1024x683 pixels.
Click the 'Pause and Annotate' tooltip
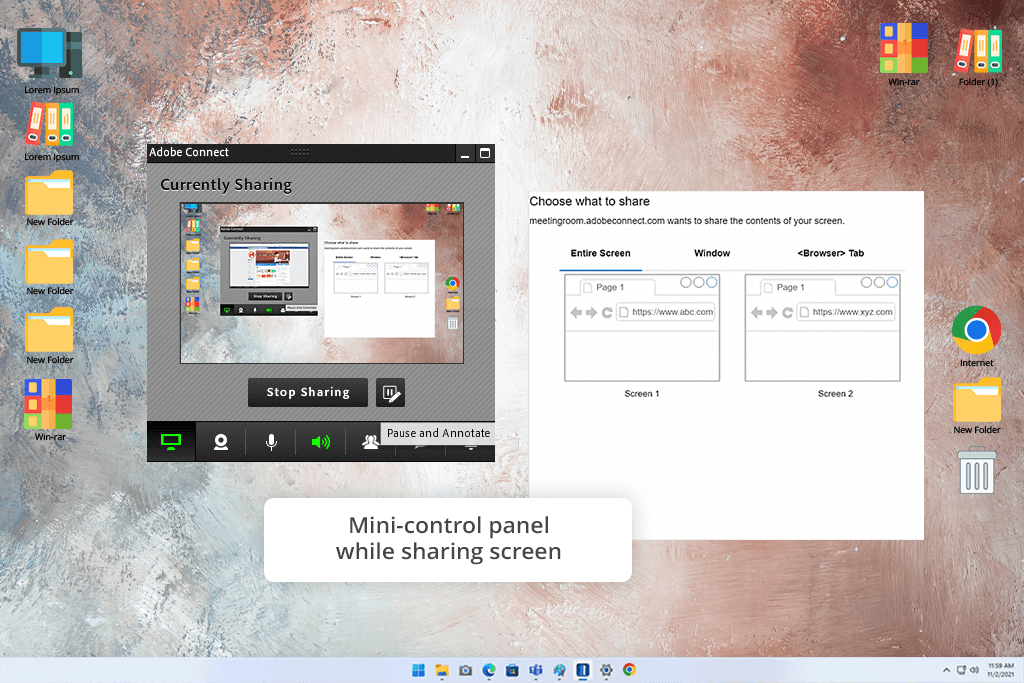click(438, 433)
